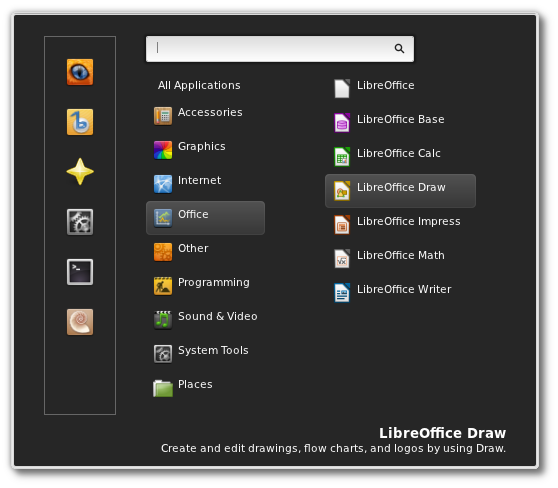
Task: Launch the eye-icon app in favorites sidebar
Action: (x=80, y=72)
